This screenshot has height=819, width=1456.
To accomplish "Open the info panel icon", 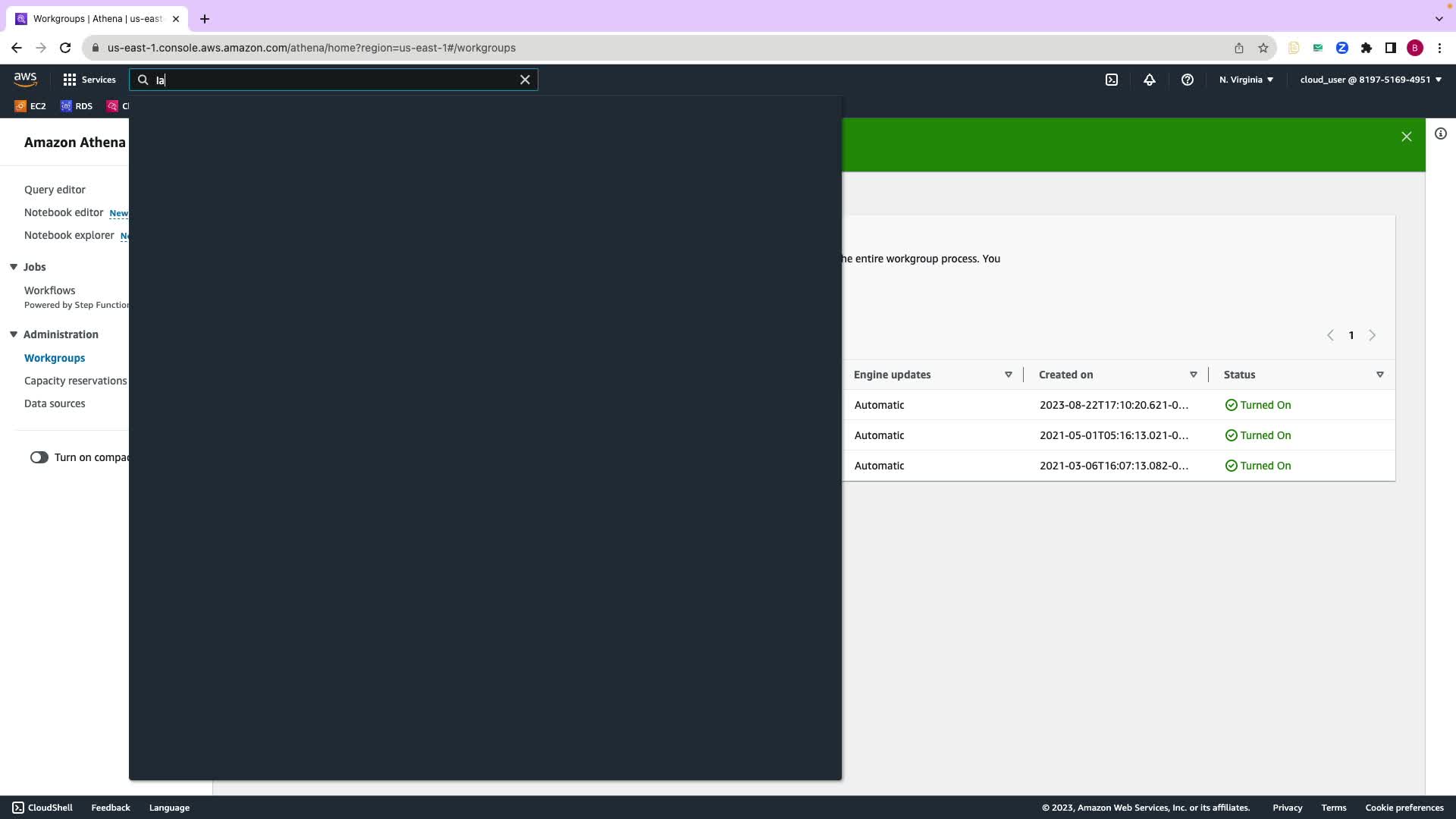I will pos(1441,134).
